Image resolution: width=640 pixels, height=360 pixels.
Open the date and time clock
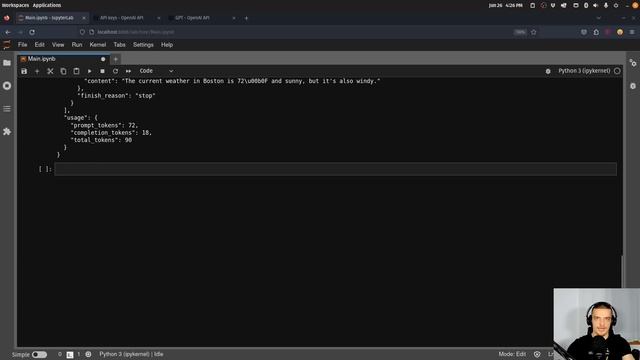pyautogui.click(x=505, y=5)
